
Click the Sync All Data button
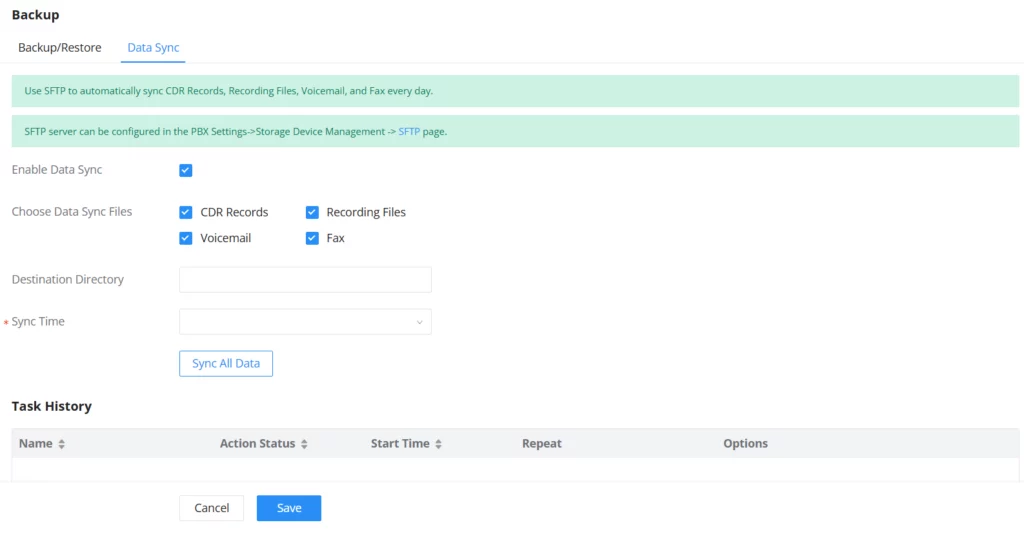[x=226, y=364]
